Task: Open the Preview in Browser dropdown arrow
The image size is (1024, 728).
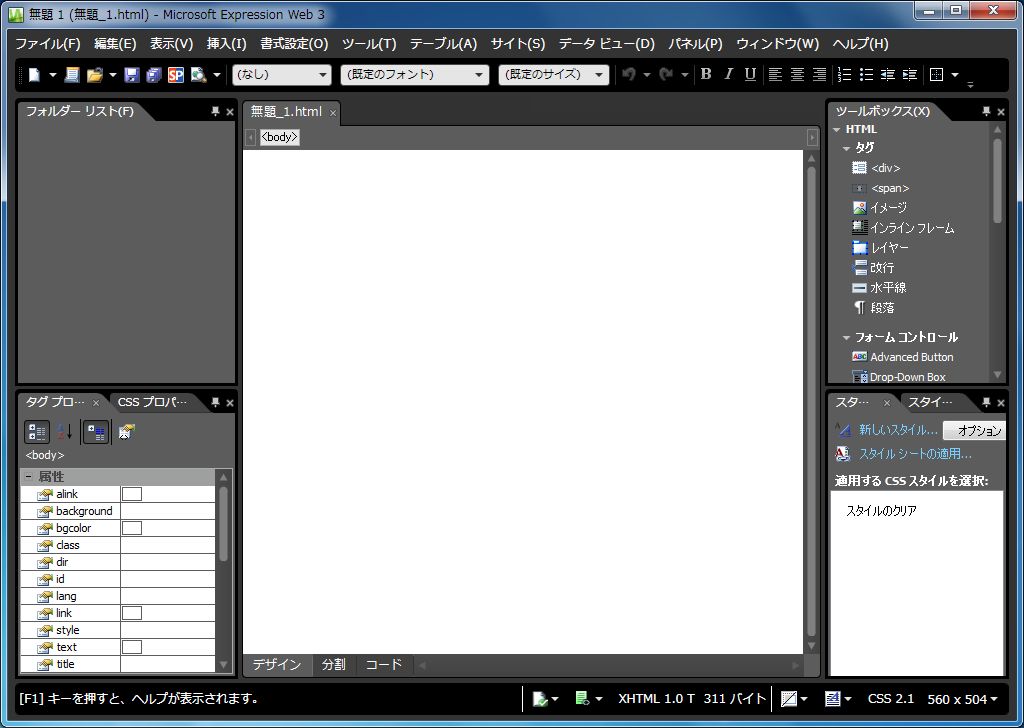Action: point(216,74)
